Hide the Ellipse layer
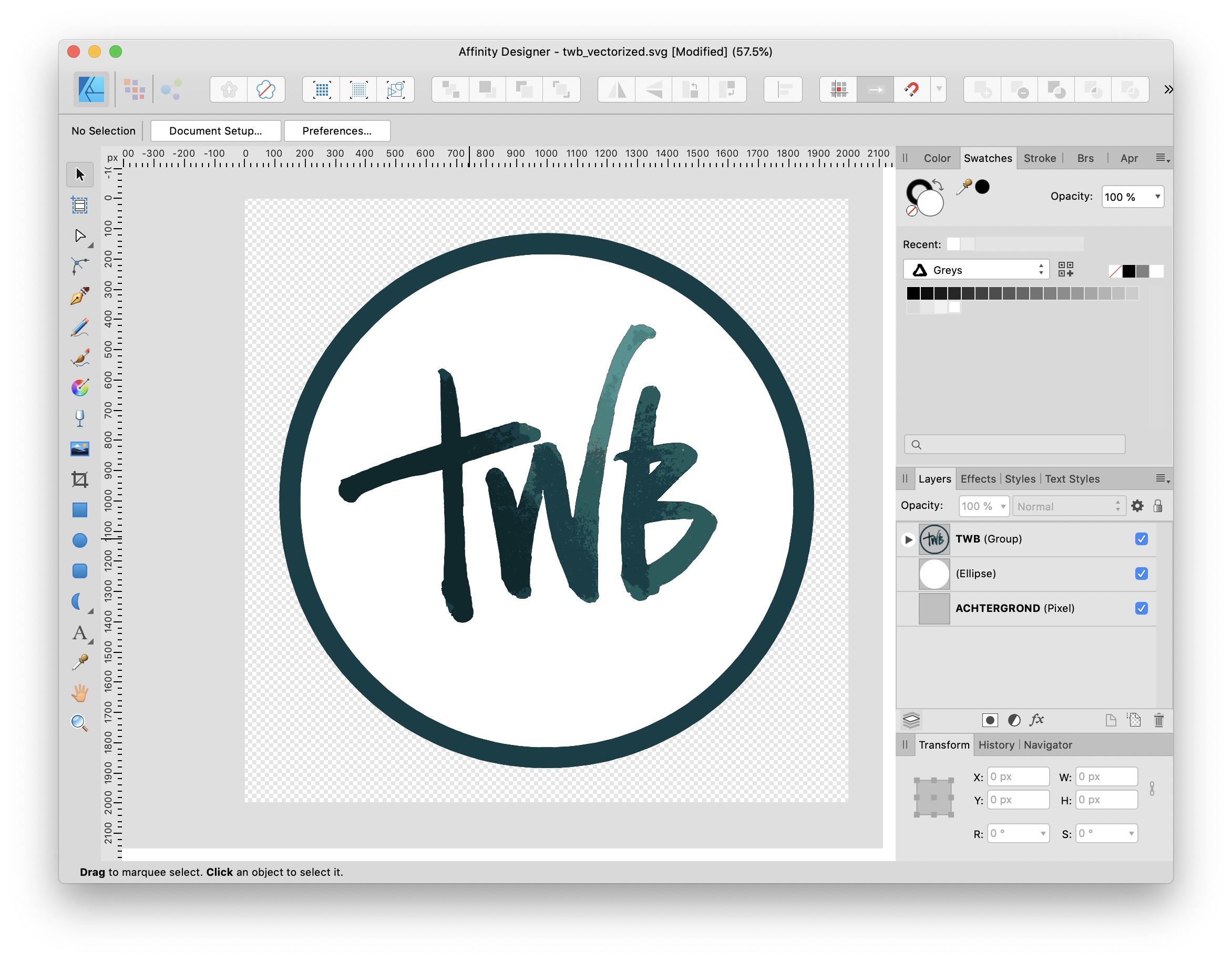Screen dimensions: 1232x961 [x=1141, y=574]
